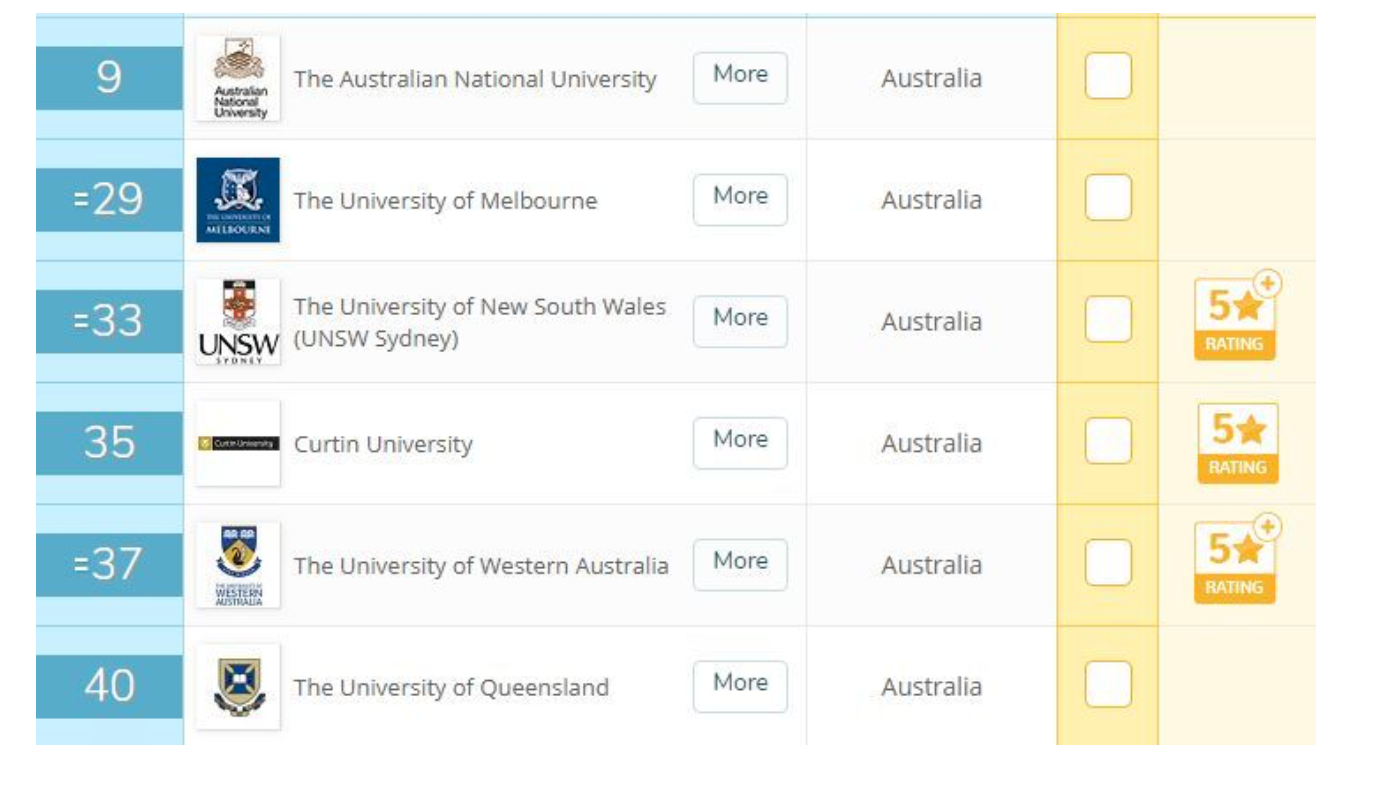The width and height of the screenshot is (1376, 788).
Task: Click the rank 9 cell
Action: 110,78
